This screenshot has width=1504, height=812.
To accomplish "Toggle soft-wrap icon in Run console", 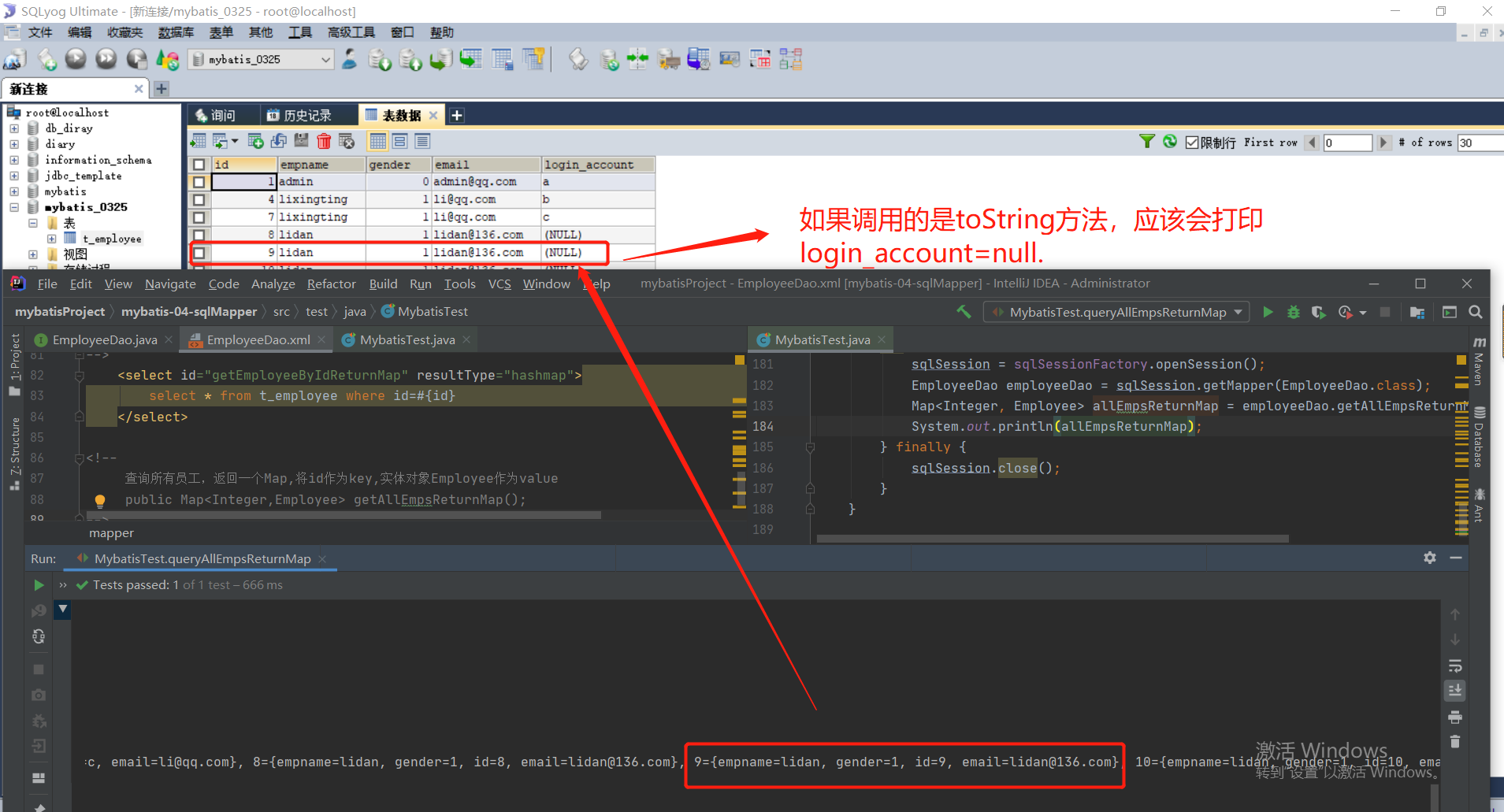I will (1455, 666).
